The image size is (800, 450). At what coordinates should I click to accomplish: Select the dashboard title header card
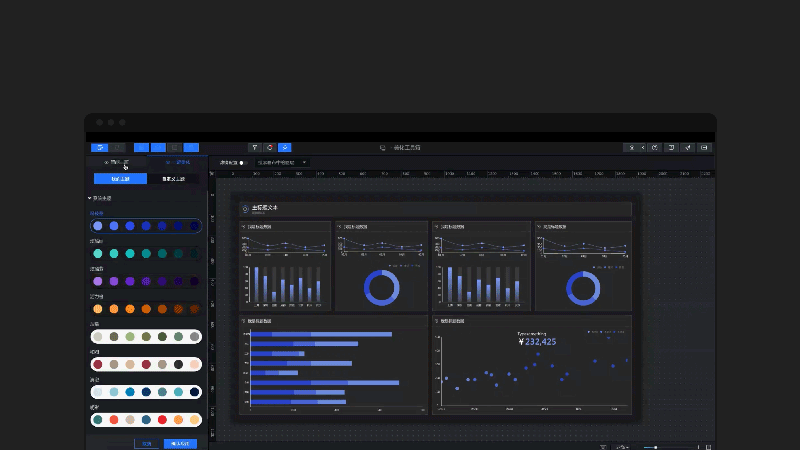point(436,209)
